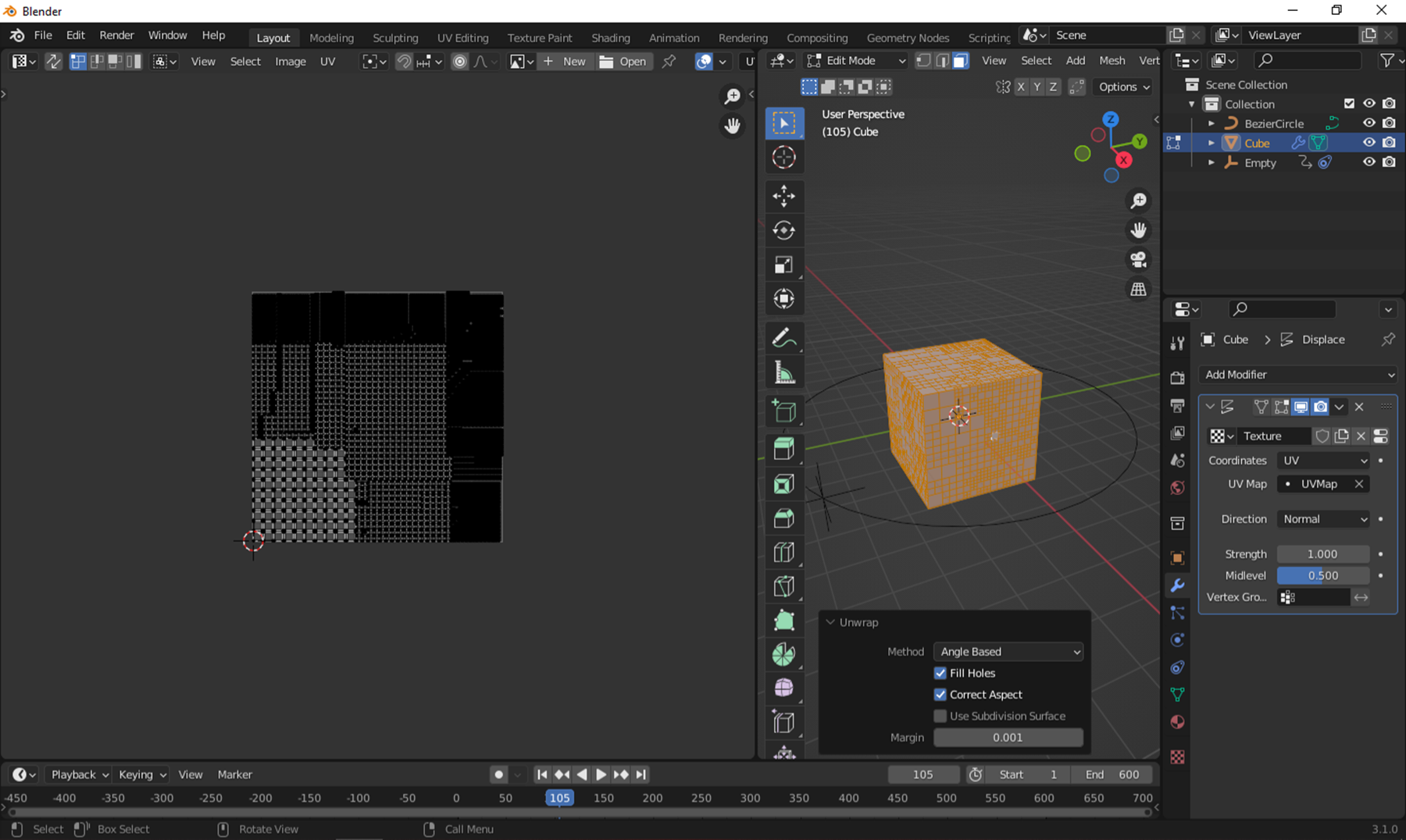This screenshot has width=1406, height=840.
Task: Open Playback dropdown in timeline
Action: 79,774
